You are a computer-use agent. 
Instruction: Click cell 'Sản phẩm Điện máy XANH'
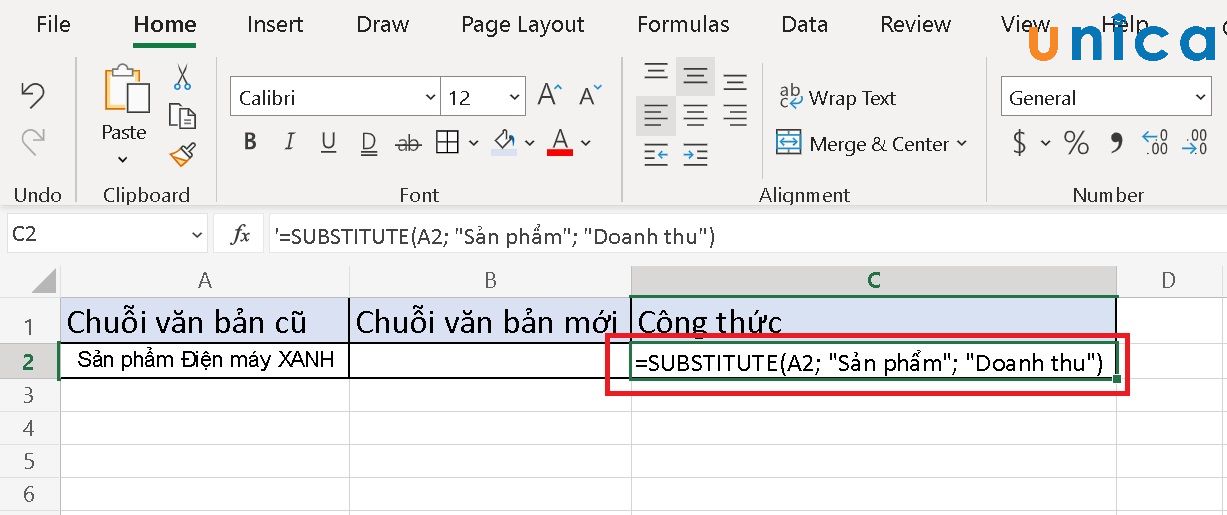[205, 360]
